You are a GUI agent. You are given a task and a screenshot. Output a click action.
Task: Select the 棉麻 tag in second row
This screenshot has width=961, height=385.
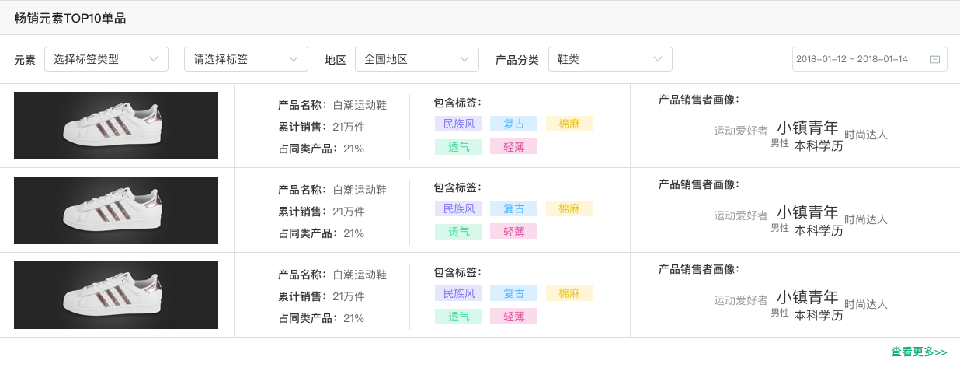click(x=569, y=208)
